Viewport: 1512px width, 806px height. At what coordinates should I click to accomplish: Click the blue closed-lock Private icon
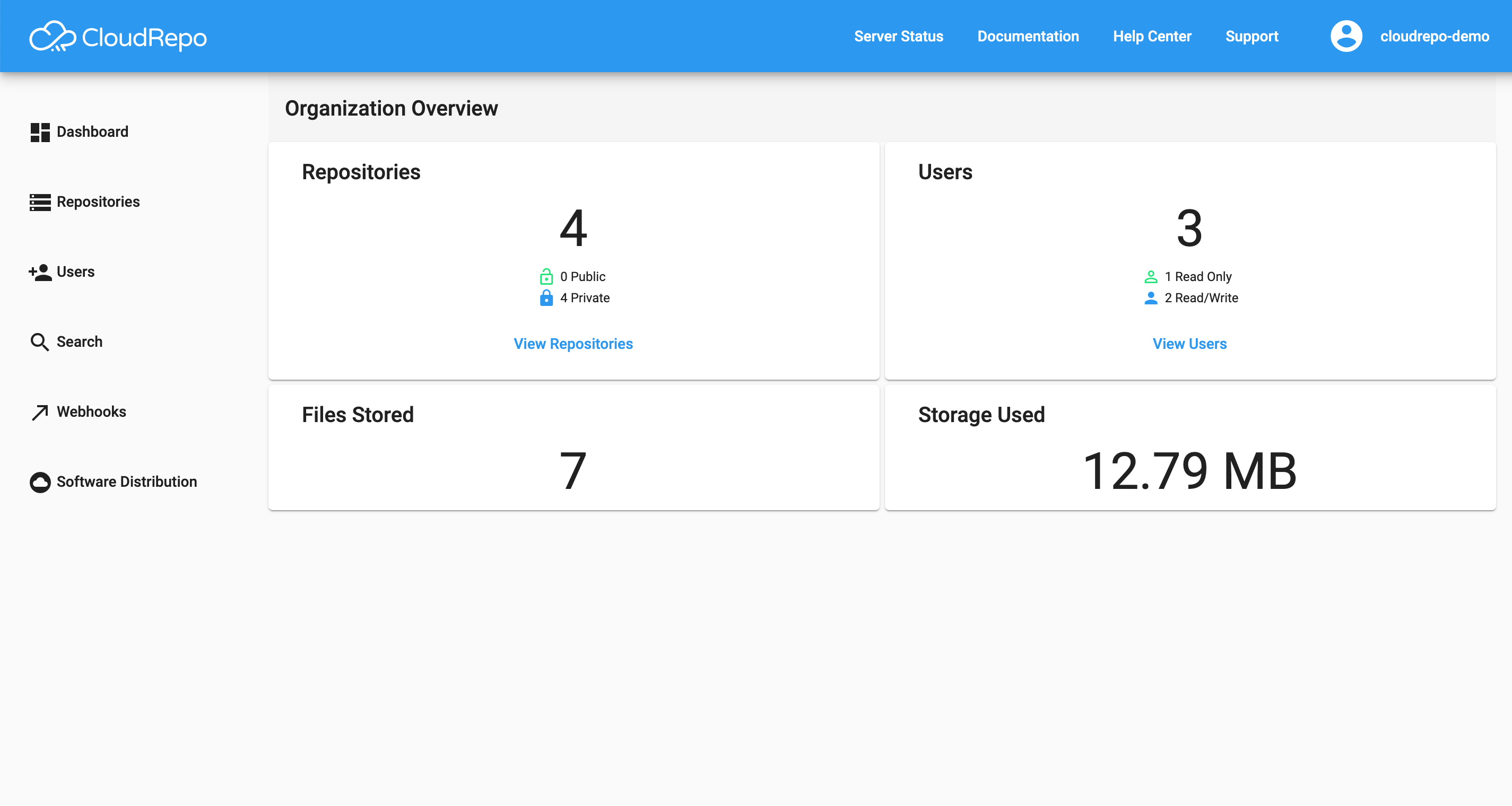[x=546, y=297]
